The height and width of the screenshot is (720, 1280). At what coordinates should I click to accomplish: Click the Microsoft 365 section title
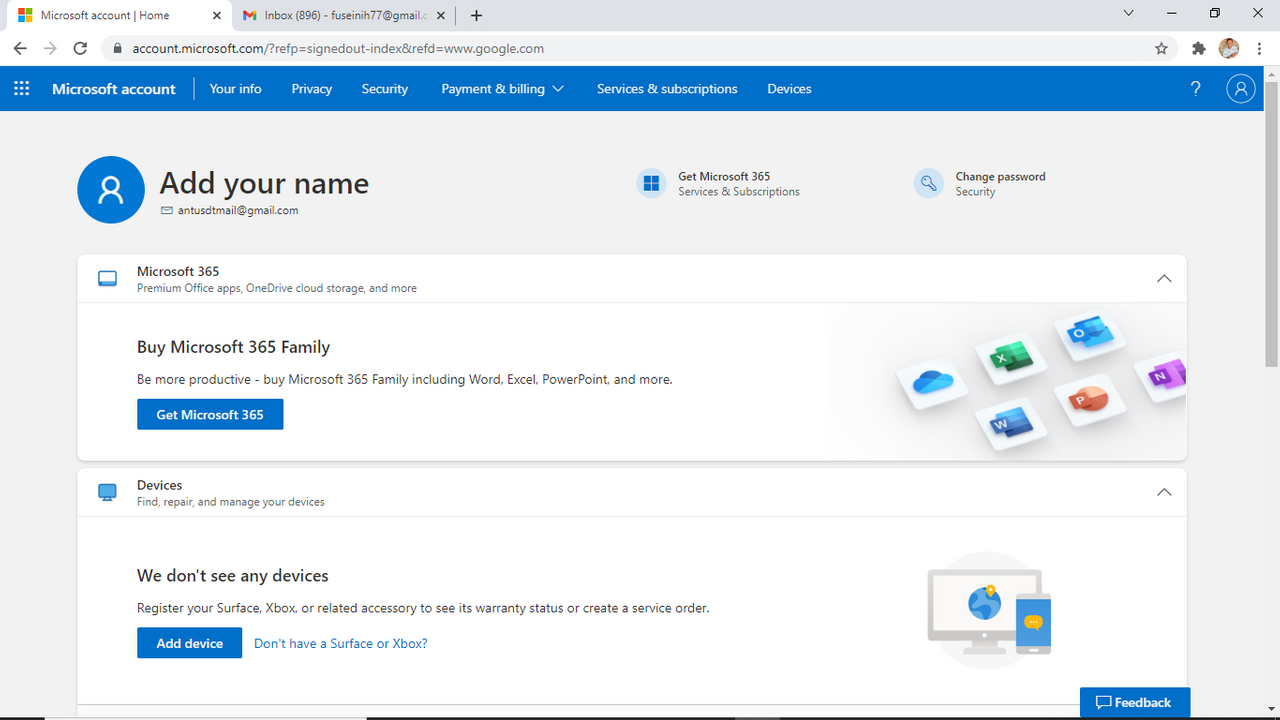click(x=178, y=271)
